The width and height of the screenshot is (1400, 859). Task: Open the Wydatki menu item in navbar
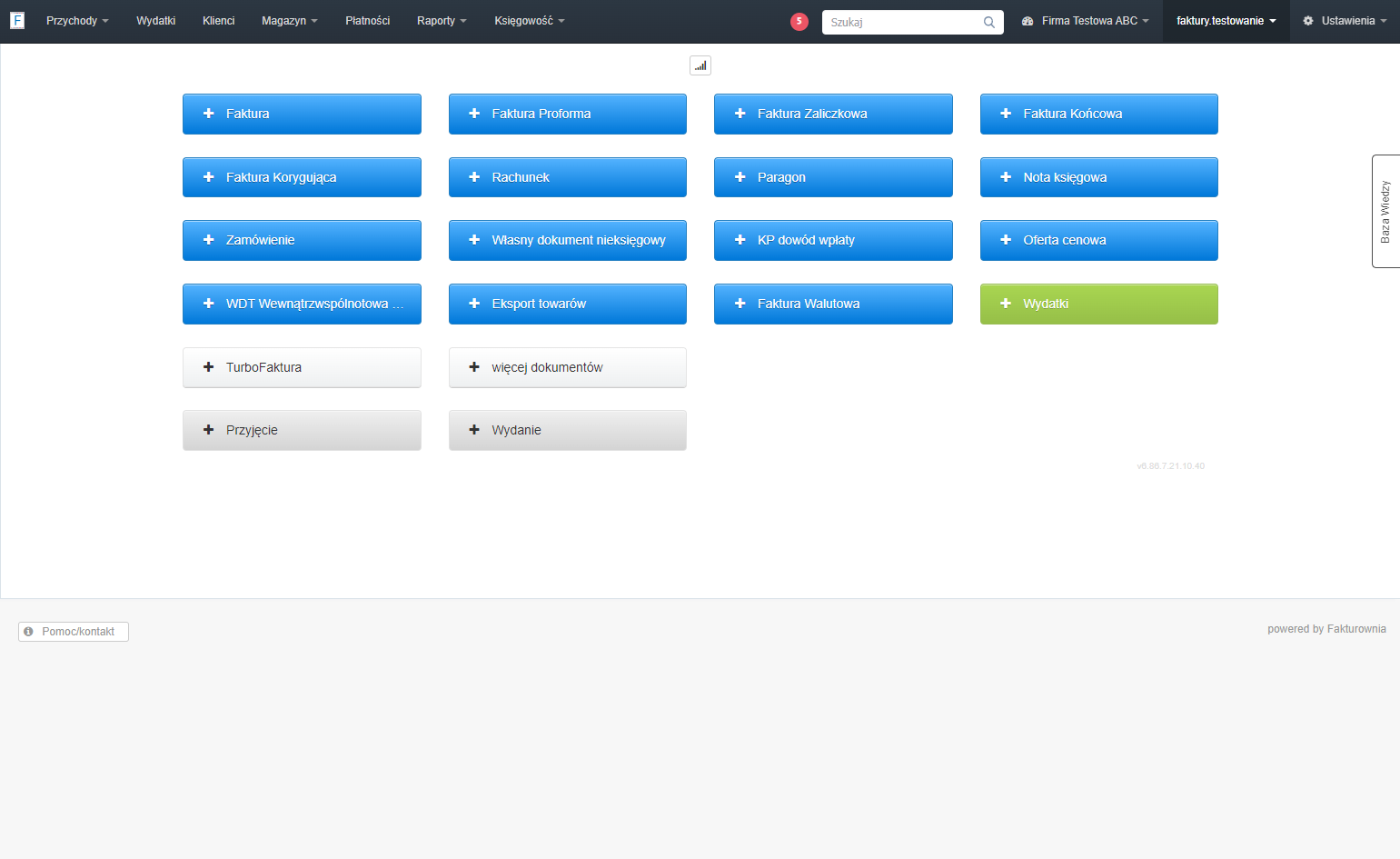(156, 21)
